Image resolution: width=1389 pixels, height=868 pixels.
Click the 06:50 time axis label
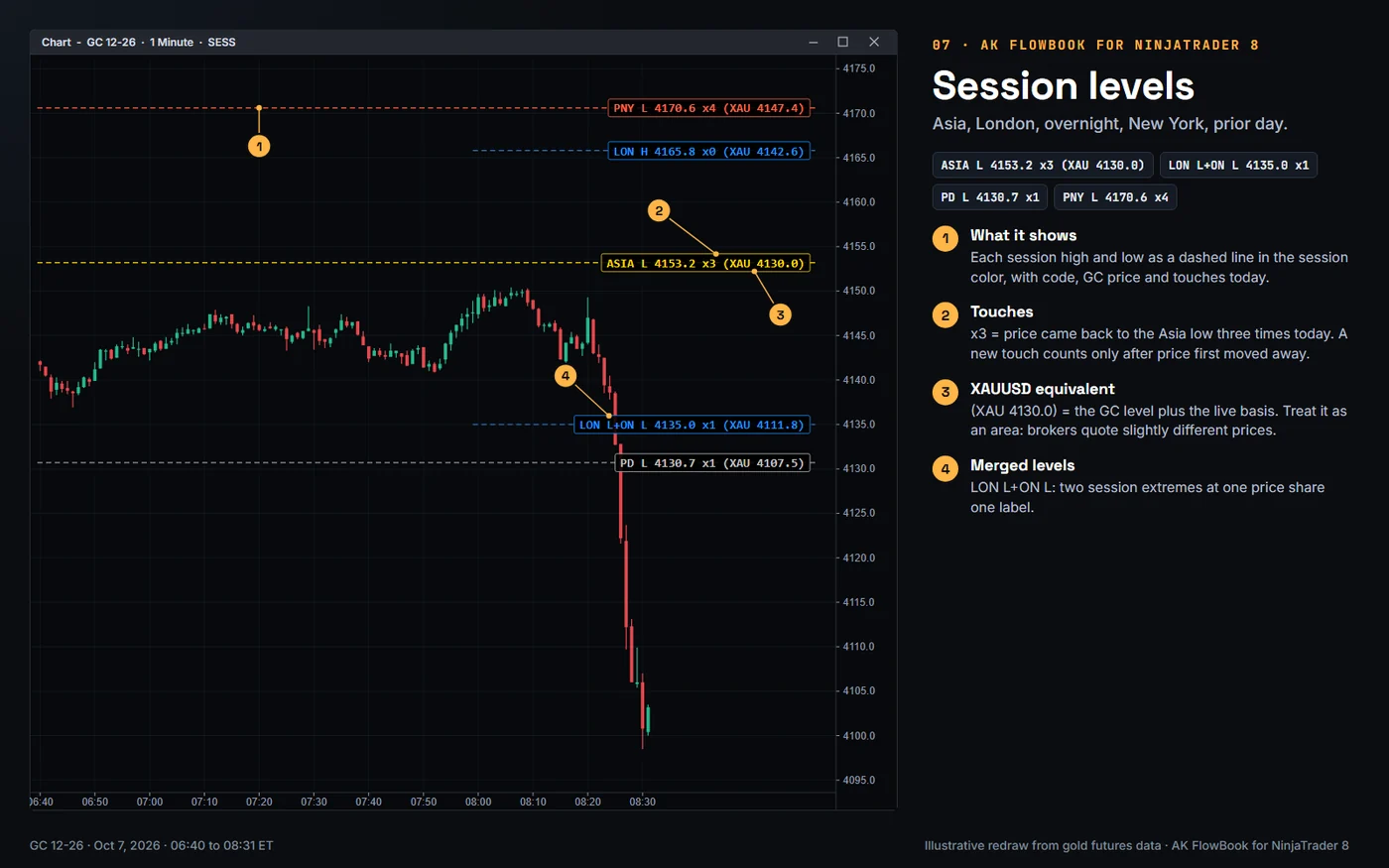[x=95, y=802]
